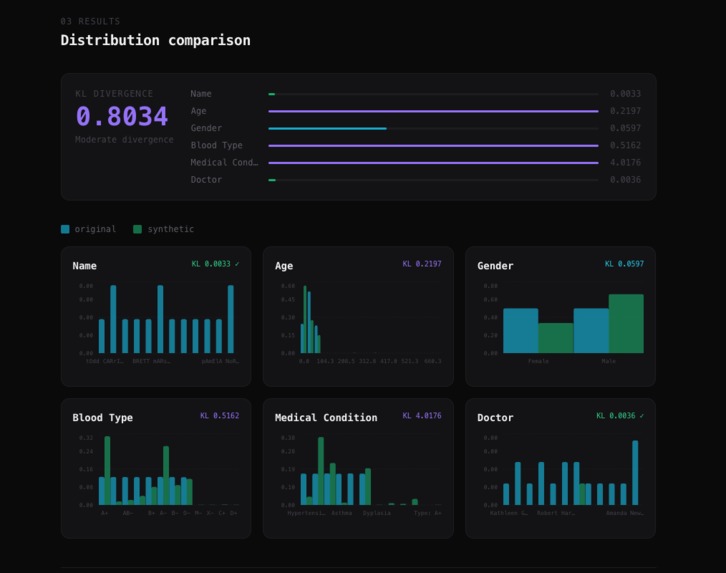Click the Blood Type divergence bar in summary
The image size is (726, 573).
click(x=433, y=145)
